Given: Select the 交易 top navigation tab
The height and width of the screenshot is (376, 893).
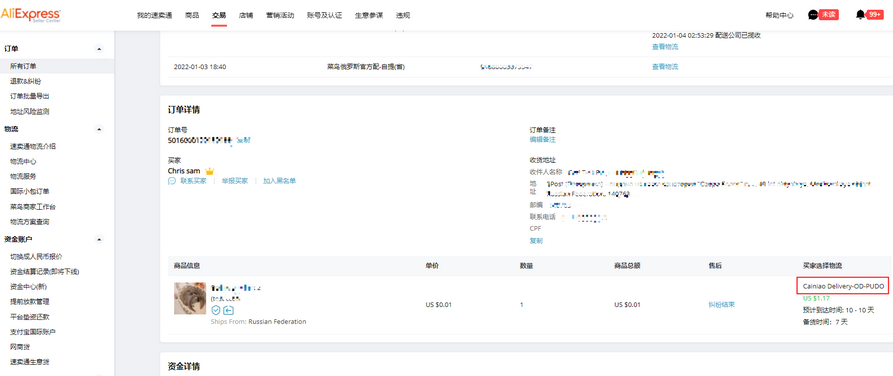Looking at the screenshot, I should tap(219, 15).
